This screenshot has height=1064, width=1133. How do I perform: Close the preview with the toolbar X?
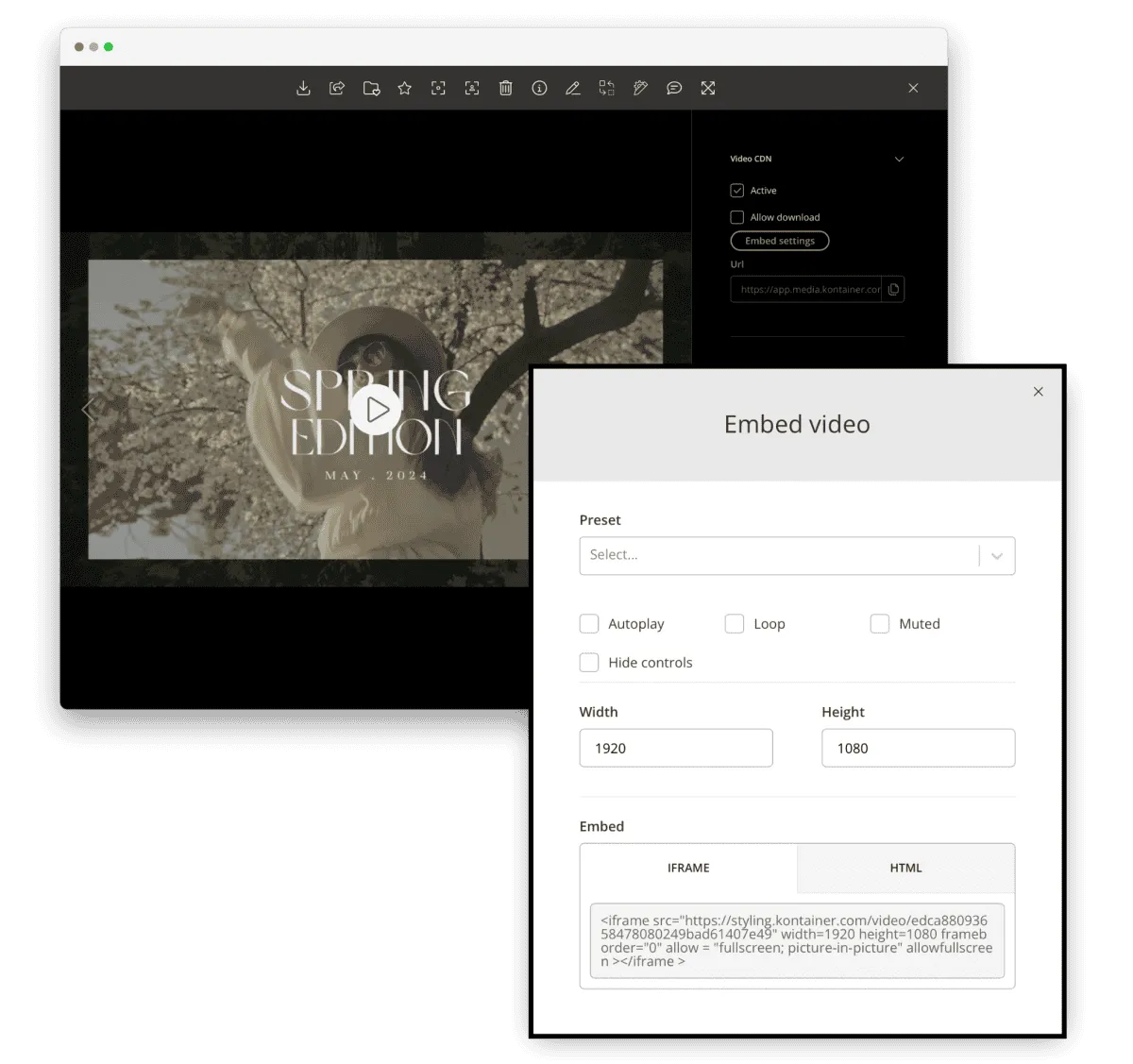913,88
